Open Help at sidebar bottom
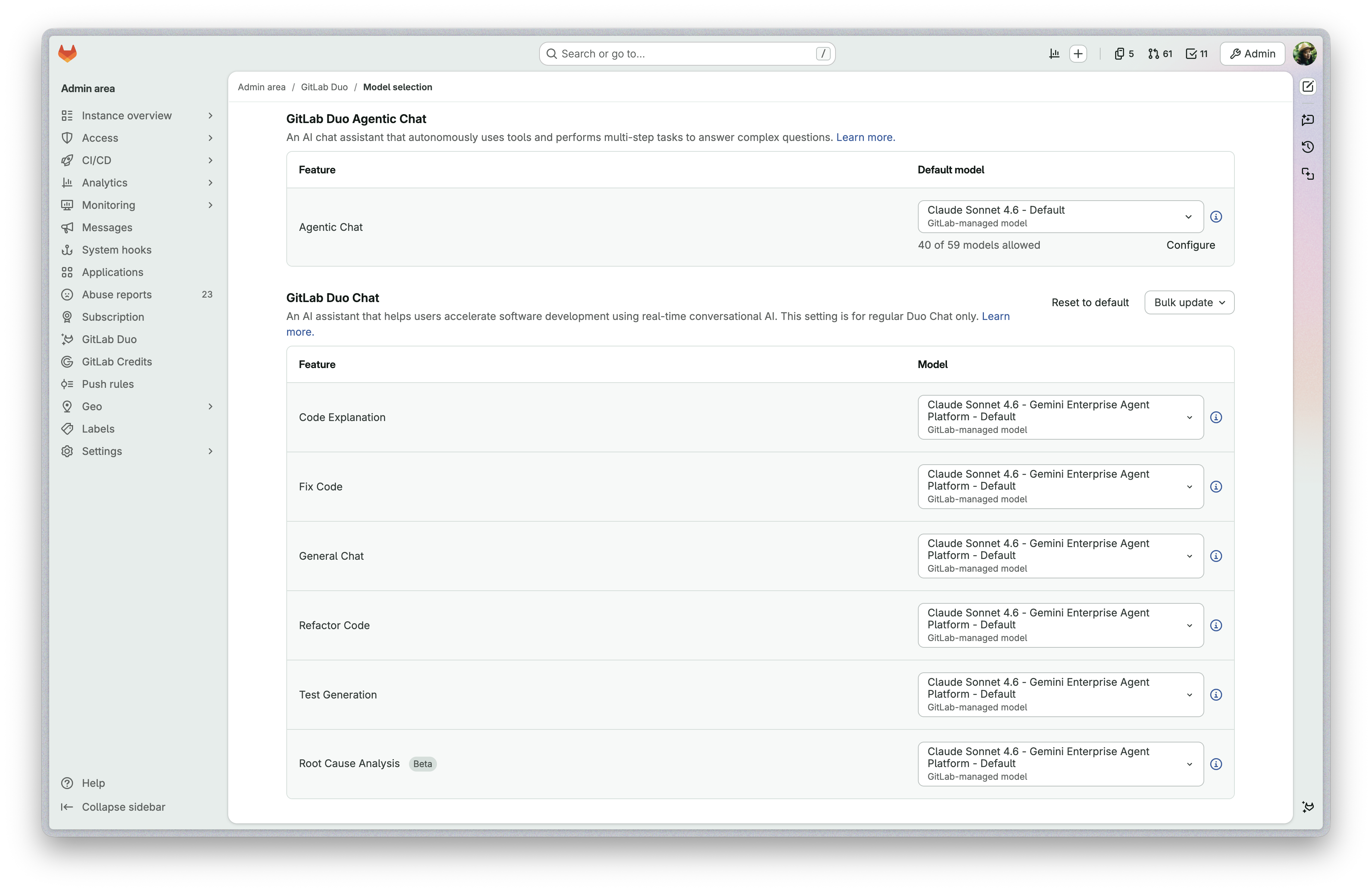The width and height of the screenshot is (1372, 892). pyautogui.click(x=138, y=783)
